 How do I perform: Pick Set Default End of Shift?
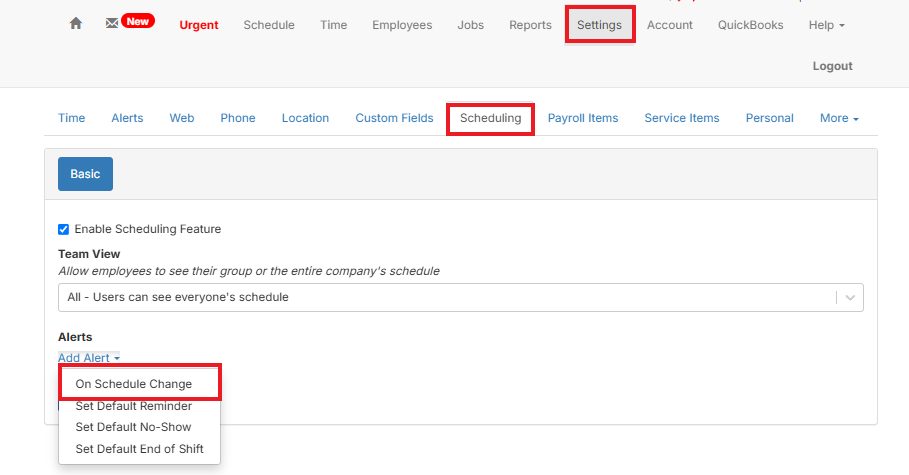coord(139,449)
